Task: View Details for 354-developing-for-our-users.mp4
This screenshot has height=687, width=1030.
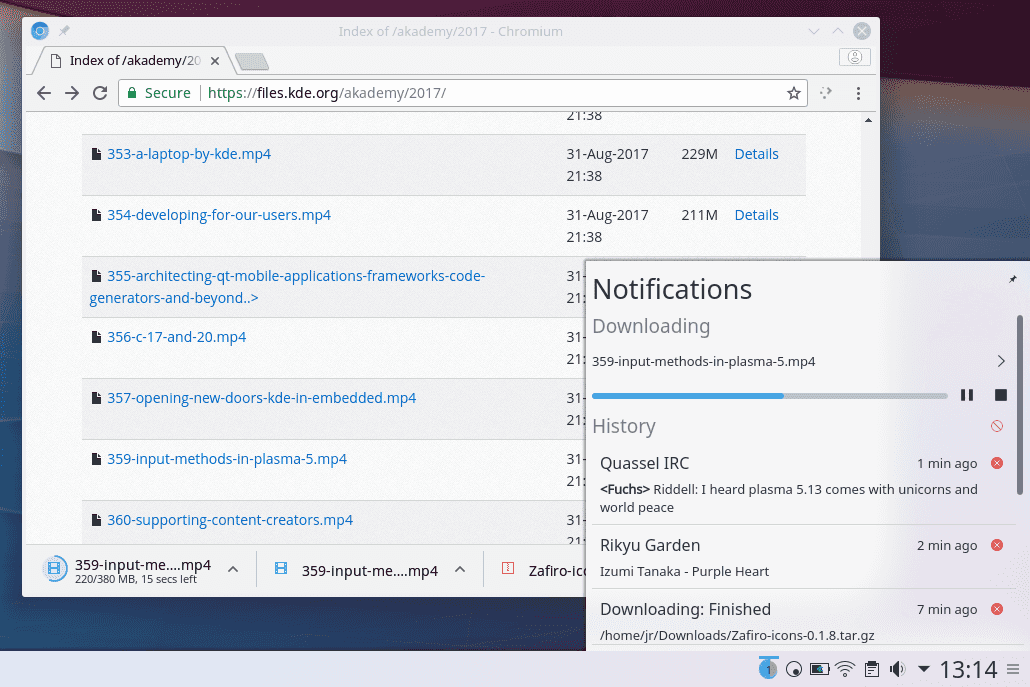Action: coord(756,214)
